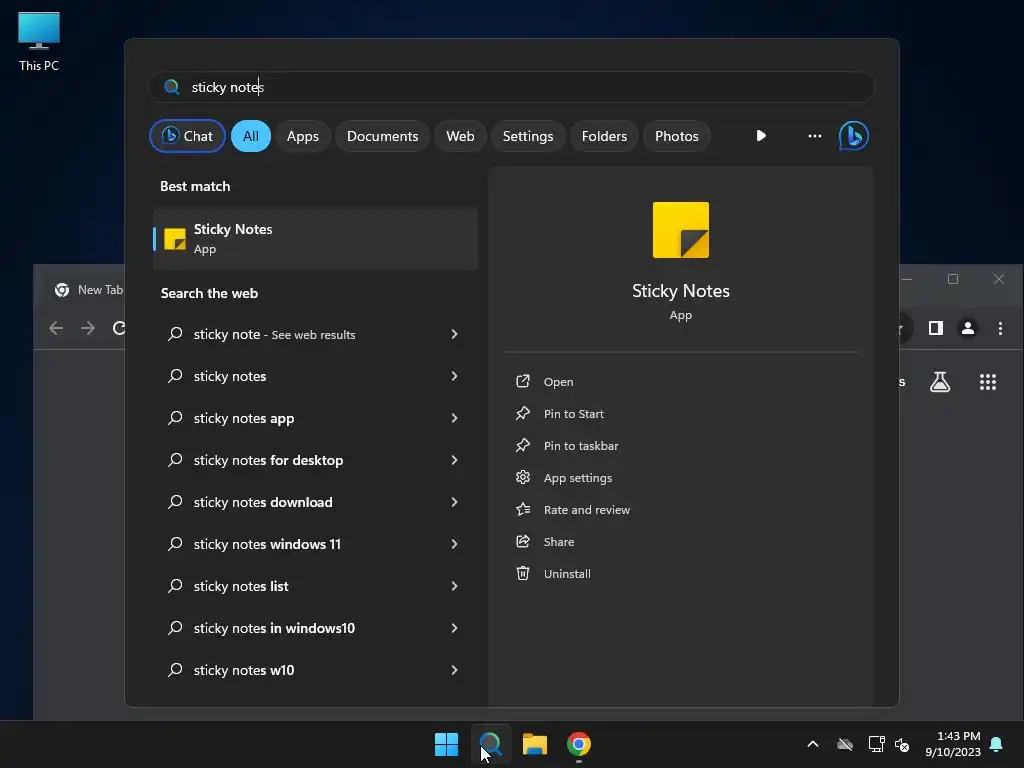Expand chevron for 'sticky notes w10'

click(455, 670)
